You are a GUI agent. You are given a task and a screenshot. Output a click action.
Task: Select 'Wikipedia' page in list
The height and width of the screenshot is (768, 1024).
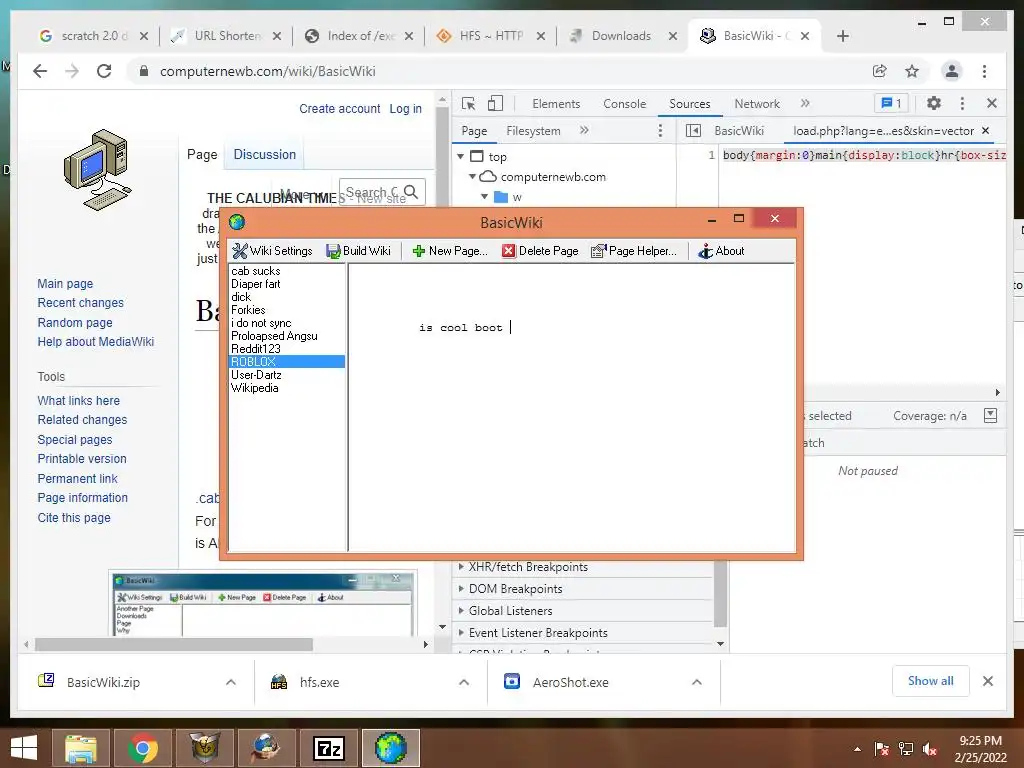click(255, 388)
